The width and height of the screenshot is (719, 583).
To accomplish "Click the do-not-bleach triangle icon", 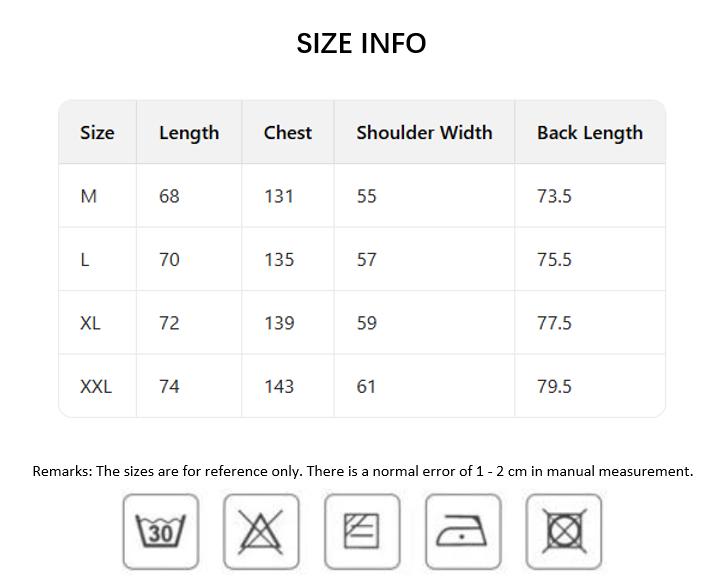I will click(x=261, y=531).
